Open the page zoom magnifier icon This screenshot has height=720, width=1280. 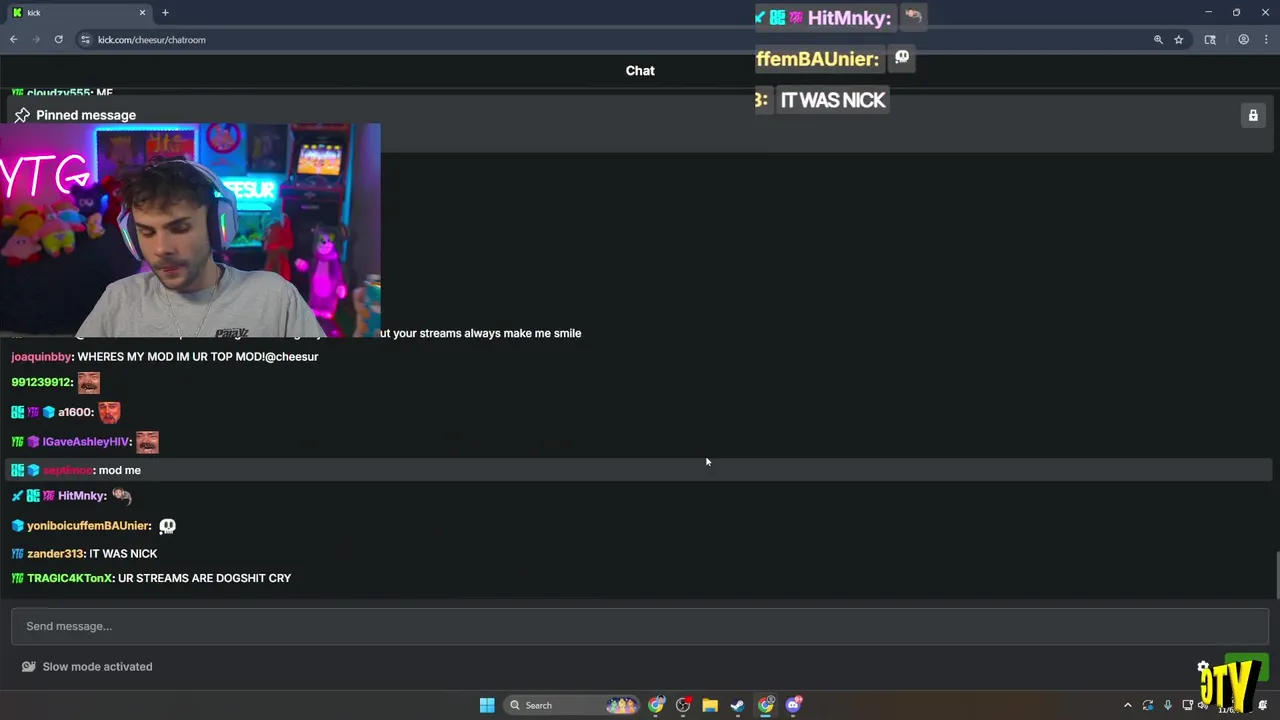coord(1158,39)
